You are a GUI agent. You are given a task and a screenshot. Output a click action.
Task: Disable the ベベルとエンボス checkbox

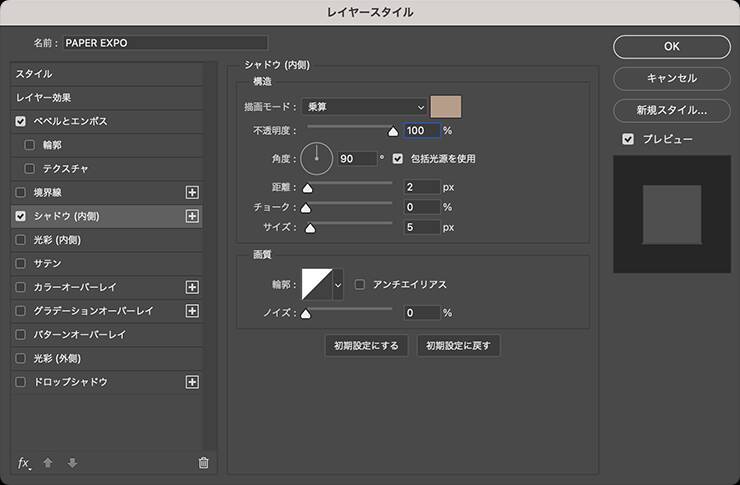[x=21, y=121]
